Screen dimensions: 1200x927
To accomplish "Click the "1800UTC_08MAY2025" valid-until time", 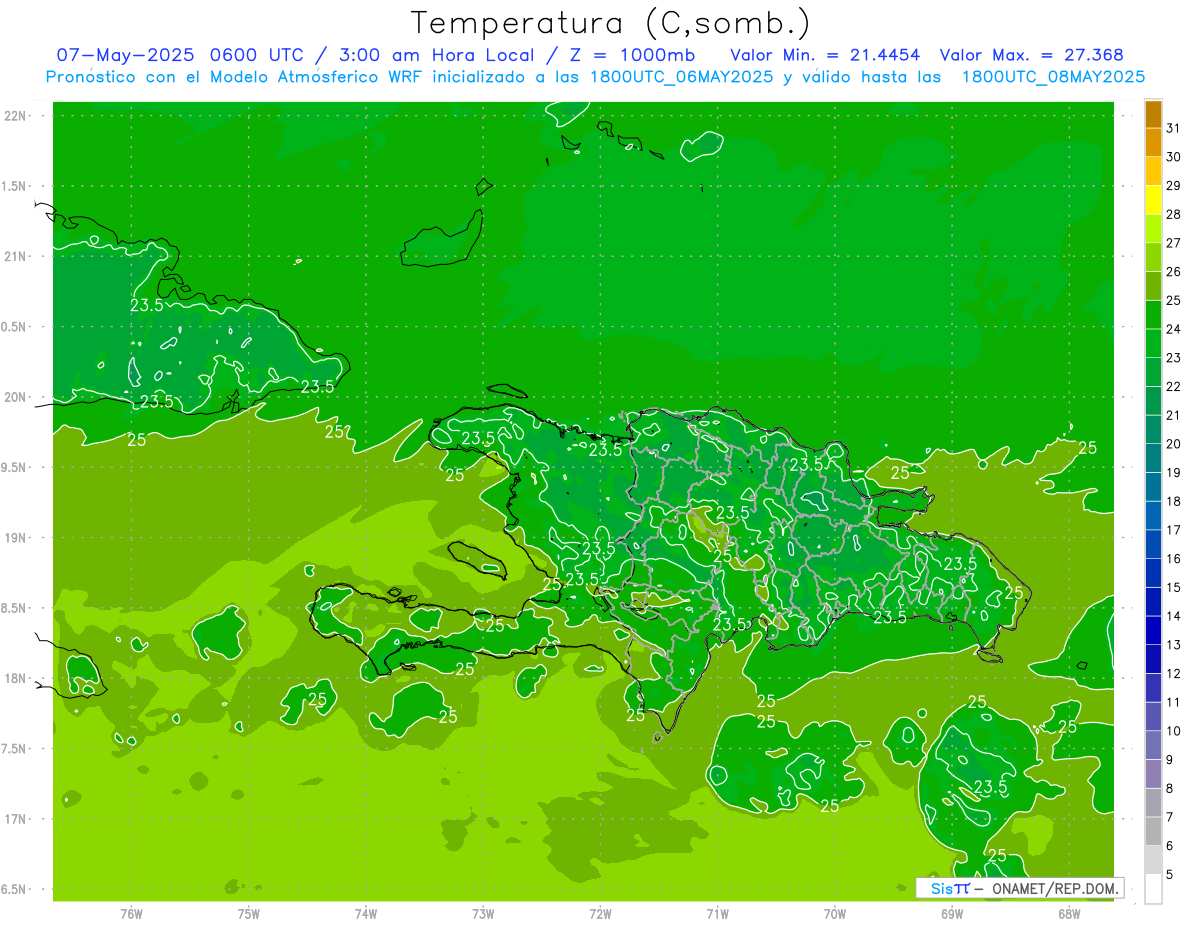I will click(1053, 77).
